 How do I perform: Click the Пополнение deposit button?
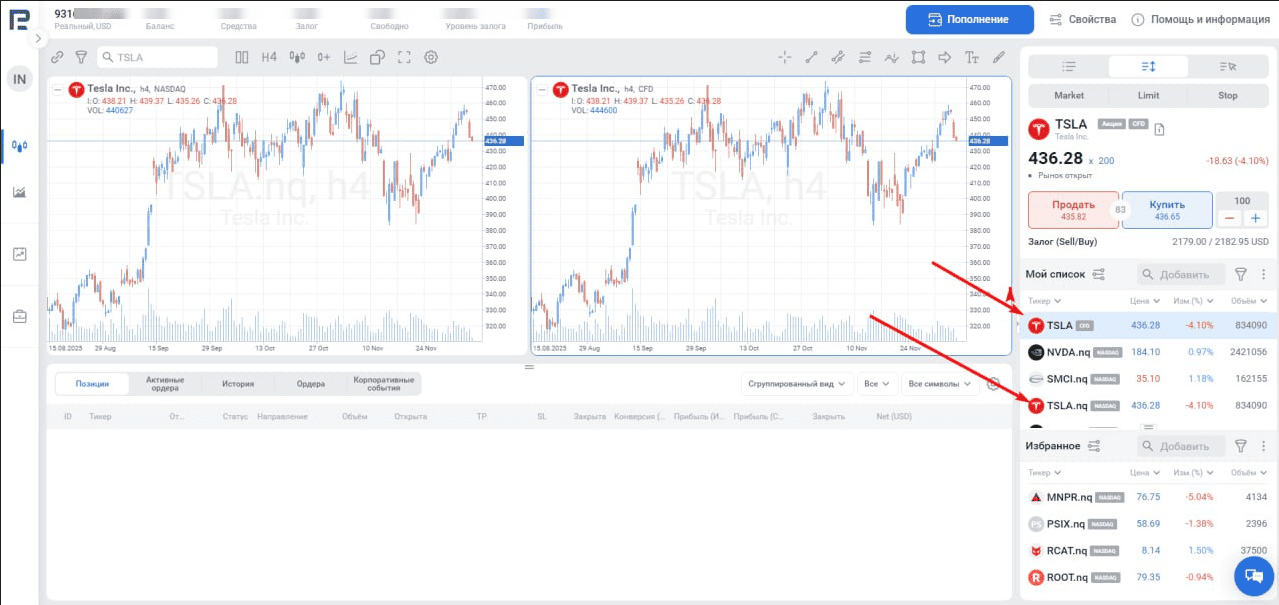970,19
